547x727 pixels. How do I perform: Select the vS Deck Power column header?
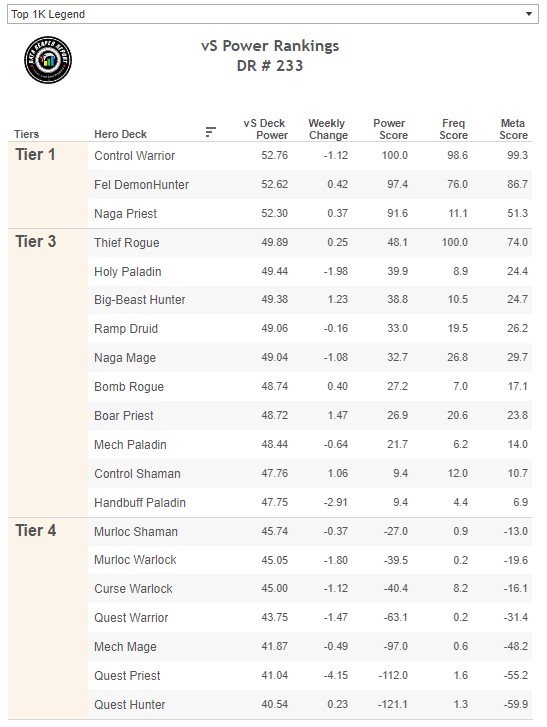click(266, 129)
